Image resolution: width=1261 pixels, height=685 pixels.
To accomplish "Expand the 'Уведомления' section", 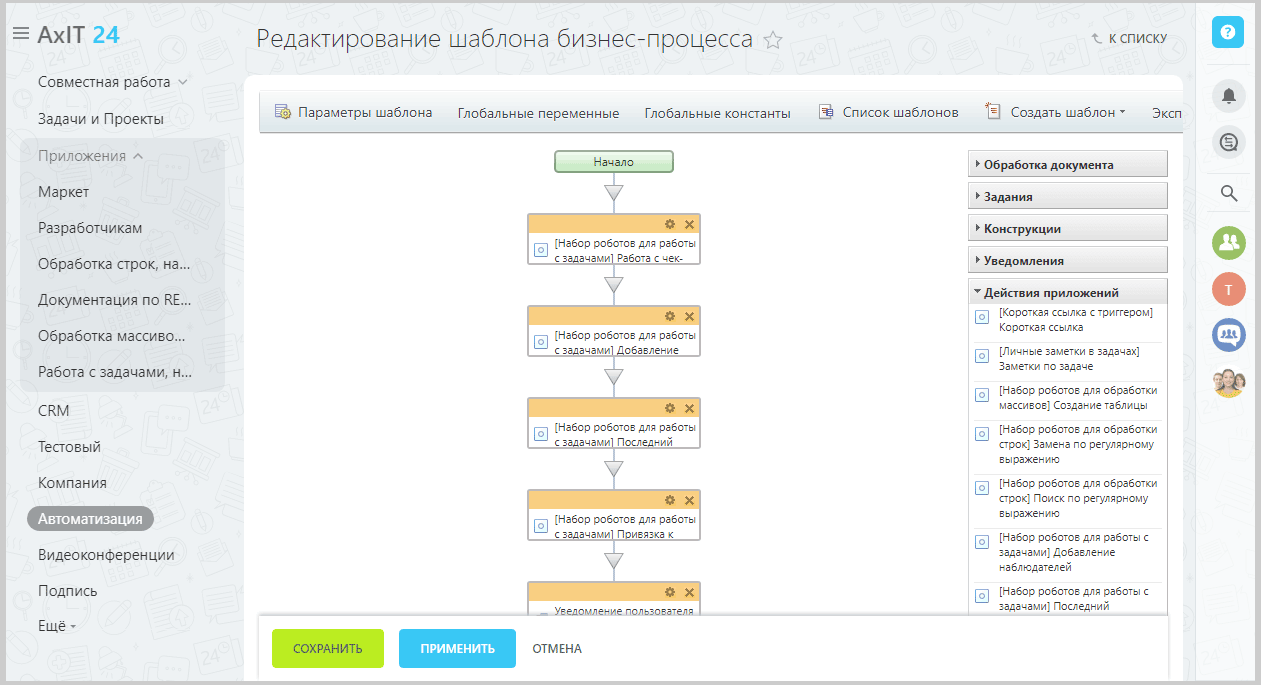I will pos(1067,260).
